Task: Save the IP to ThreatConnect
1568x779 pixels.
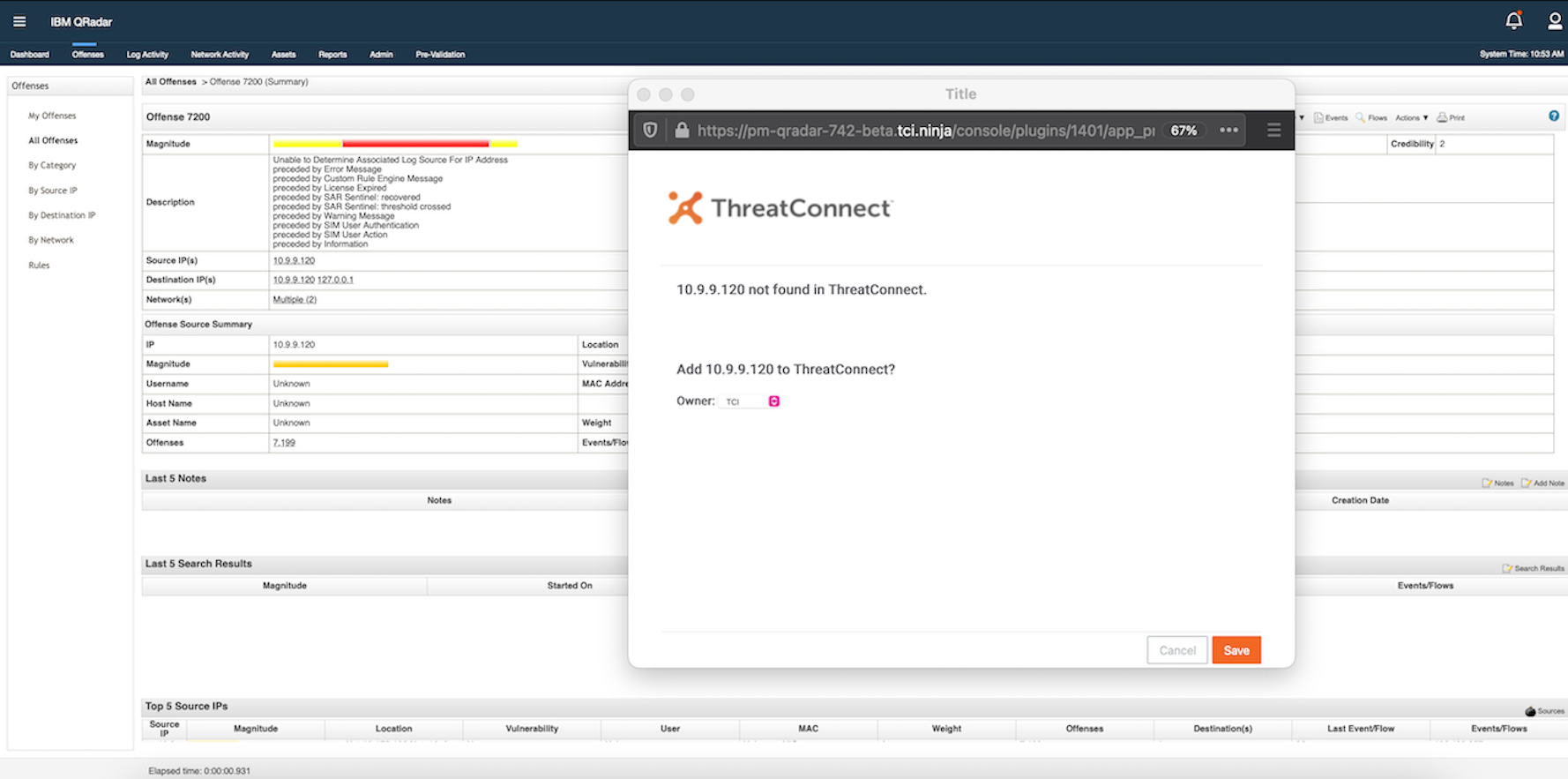Action: [x=1236, y=650]
